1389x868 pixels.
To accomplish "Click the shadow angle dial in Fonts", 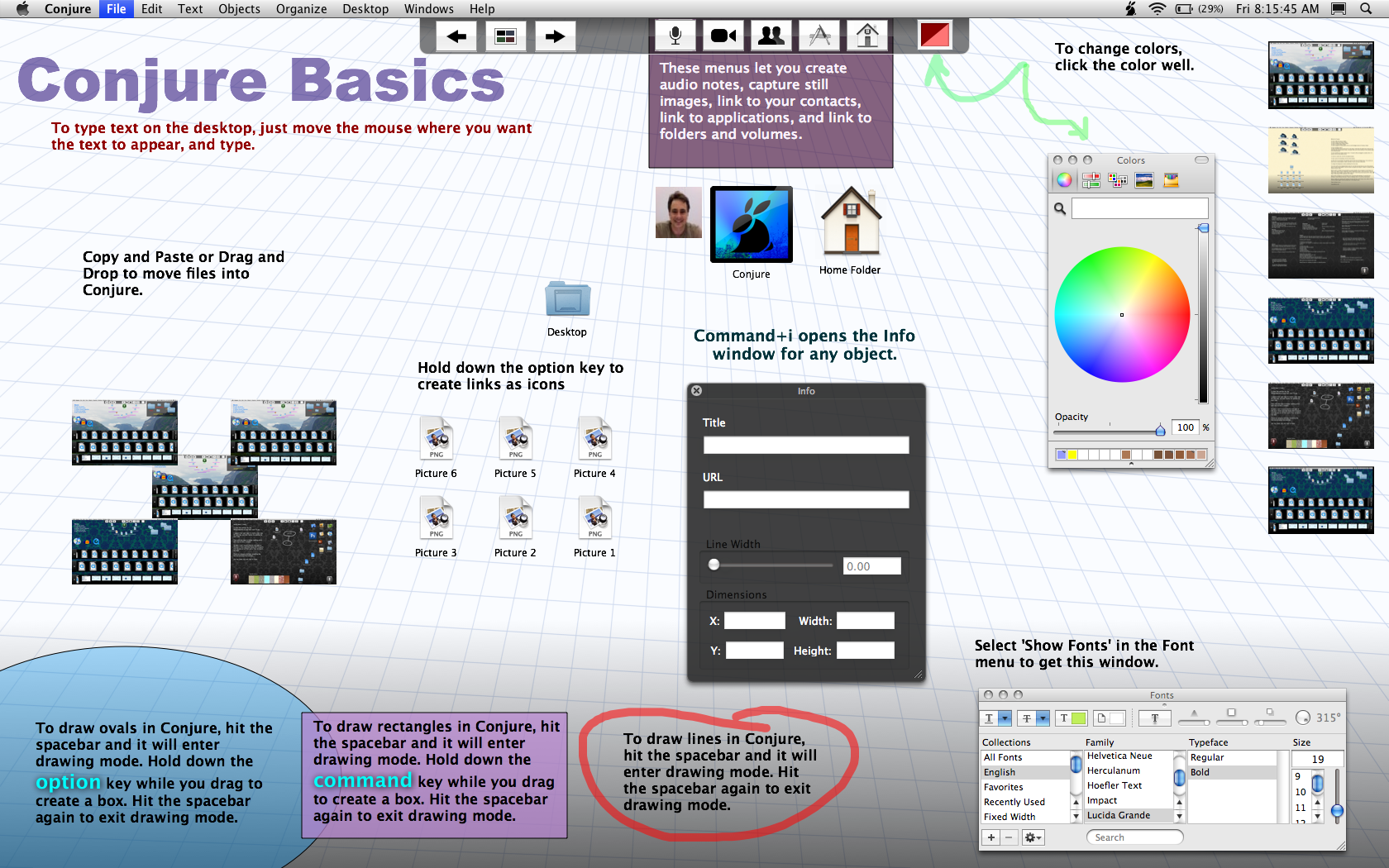I will pyautogui.click(x=1303, y=718).
